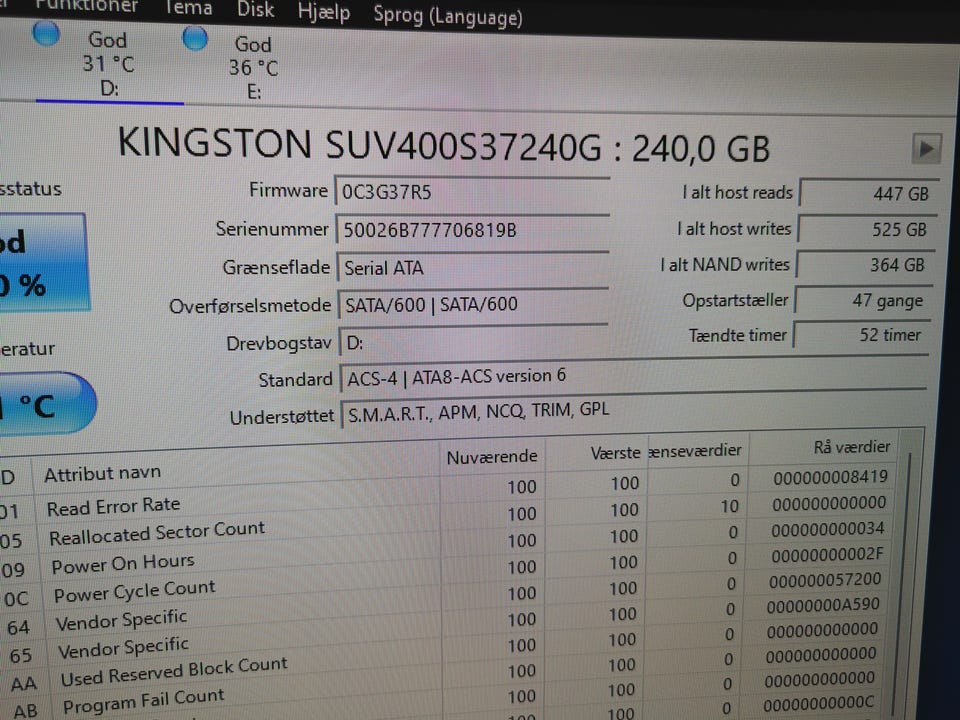
Task: Select the D: drive tab showing 31 °C
Action: coord(108,64)
